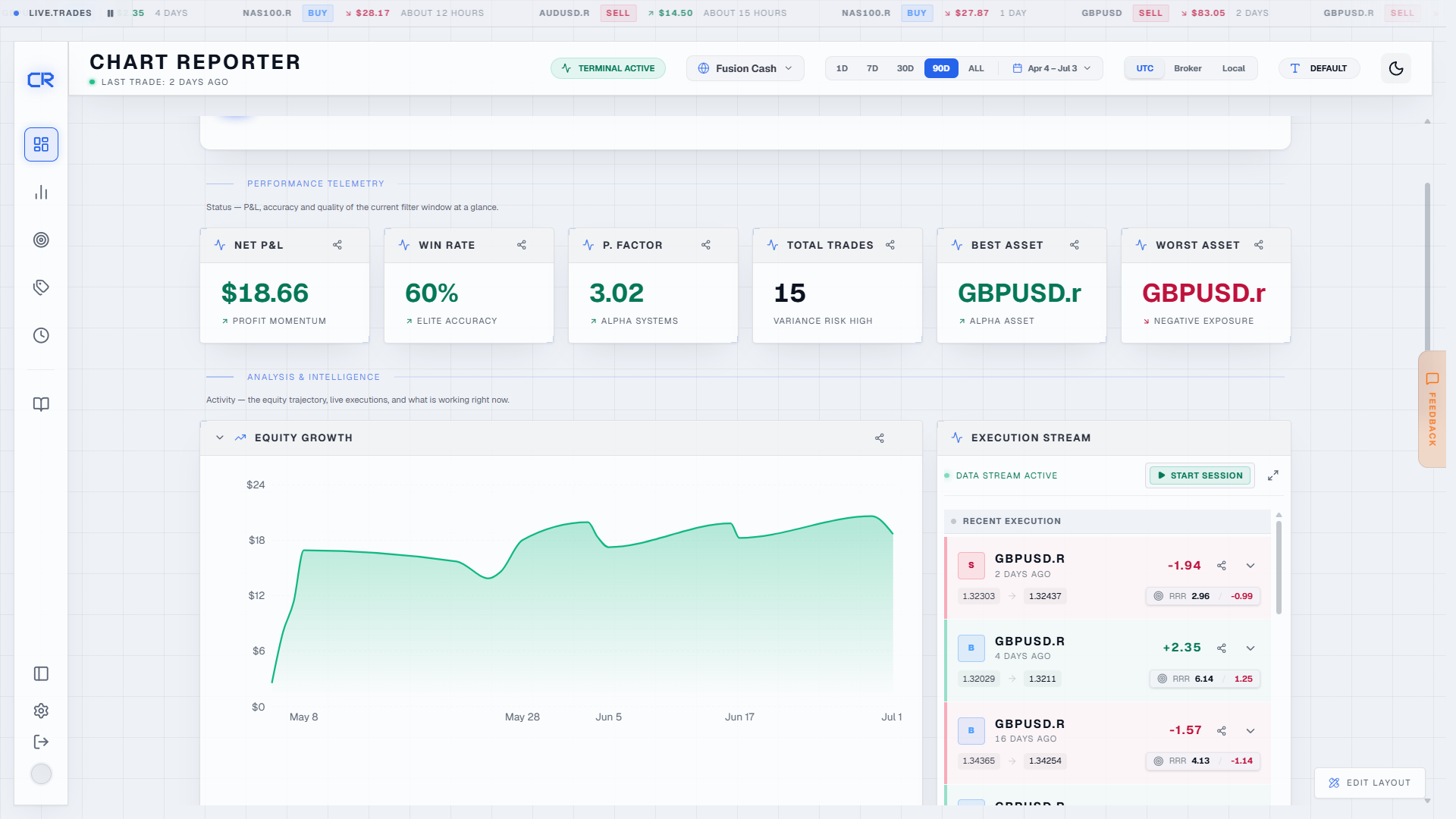Expand the -1.94 trade details

pyautogui.click(x=1250, y=566)
